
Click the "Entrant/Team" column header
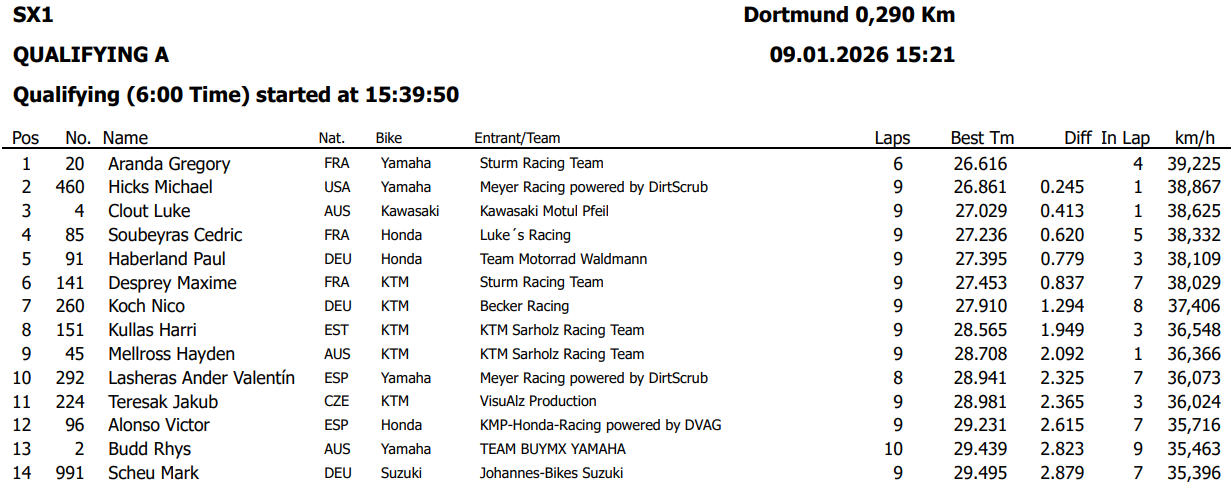point(517,138)
